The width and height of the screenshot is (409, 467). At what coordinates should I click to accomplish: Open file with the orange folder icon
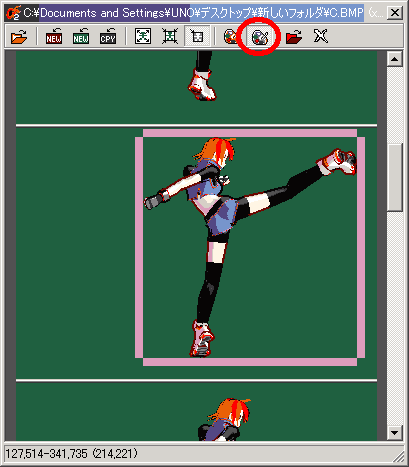[x=19, y=36]
